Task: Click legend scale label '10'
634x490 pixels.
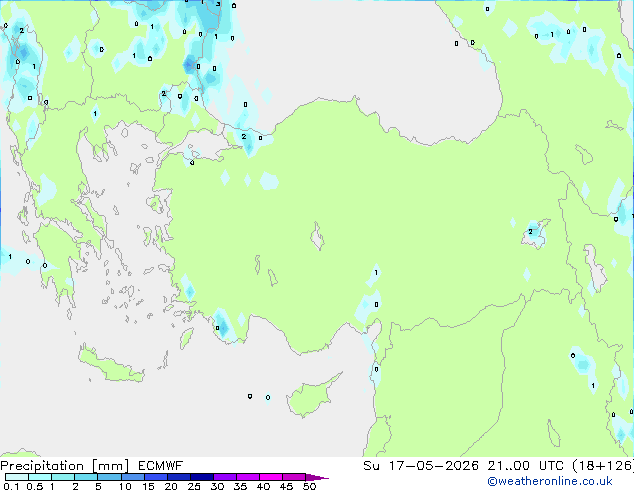Action: [125, 486]
